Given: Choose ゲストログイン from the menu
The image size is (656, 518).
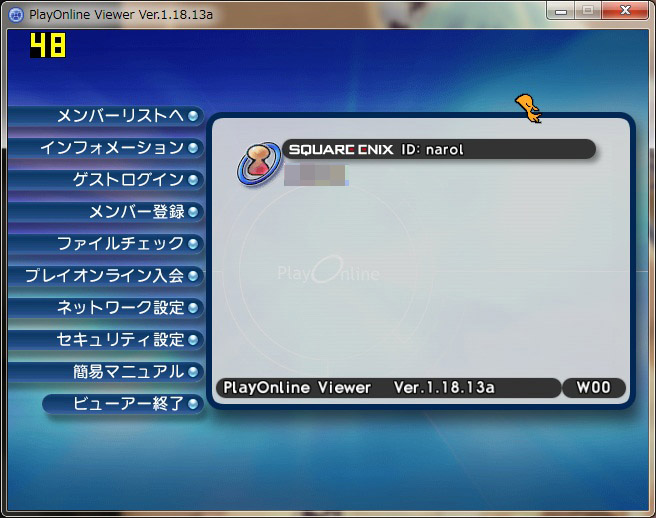Looking at the screenshot, I should (105, 180).
